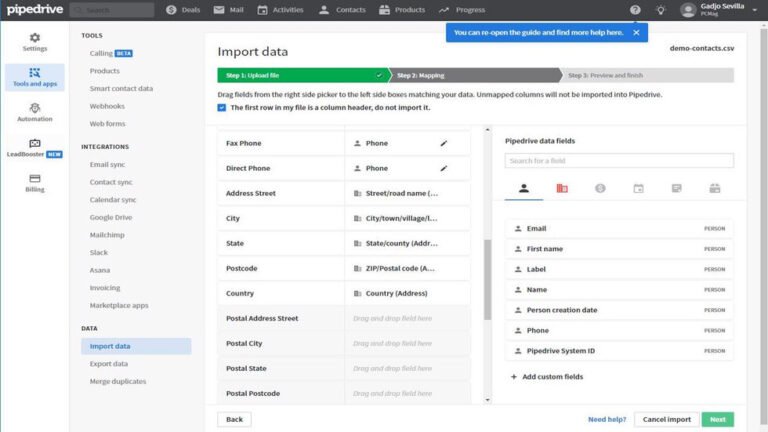
Task: Click the mapping list scrollbar thumb
Action: (x=487, y=280)
